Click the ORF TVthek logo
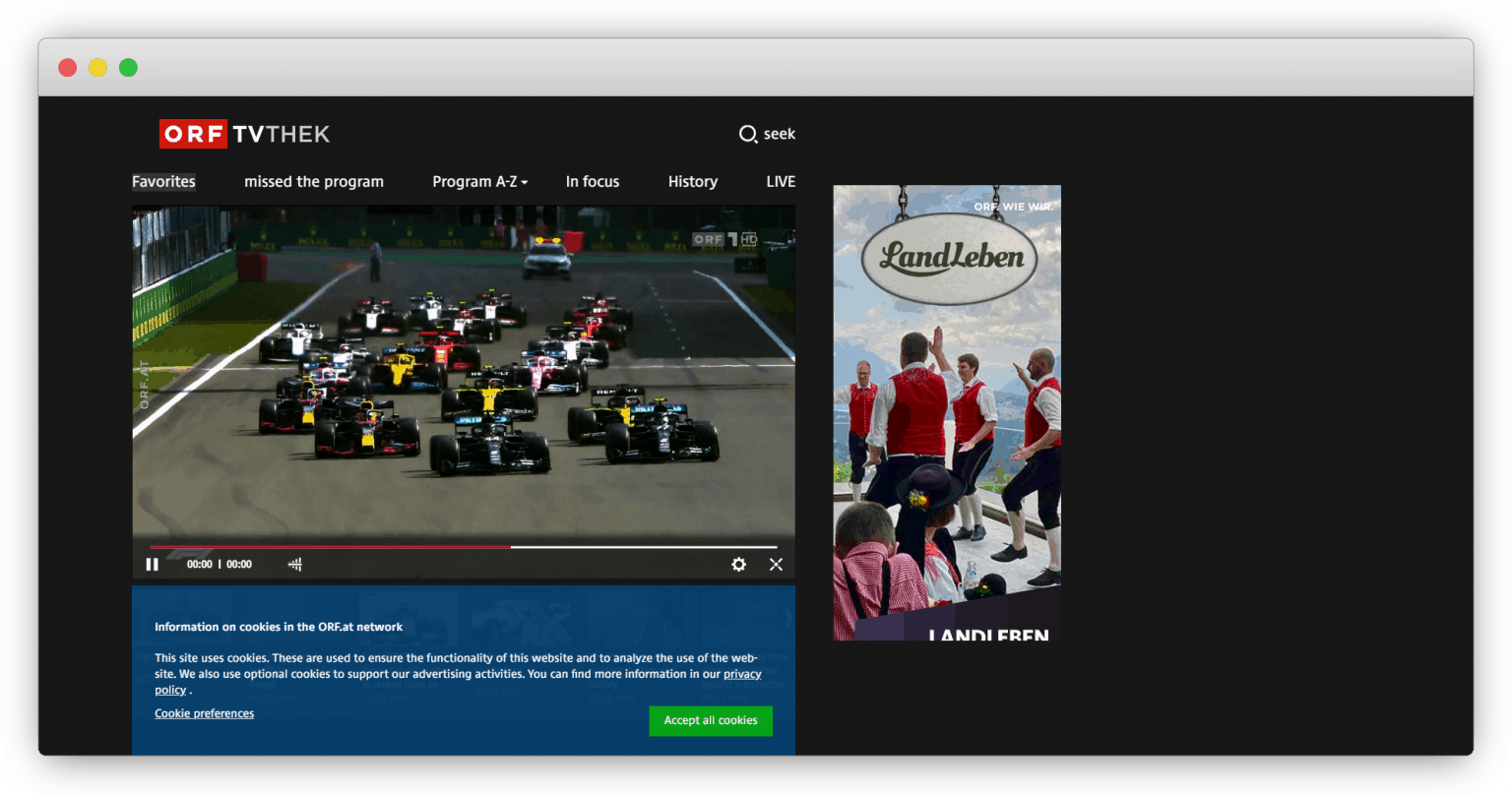This screenshot has width=1512, height=794. click(x=244, y=134)
